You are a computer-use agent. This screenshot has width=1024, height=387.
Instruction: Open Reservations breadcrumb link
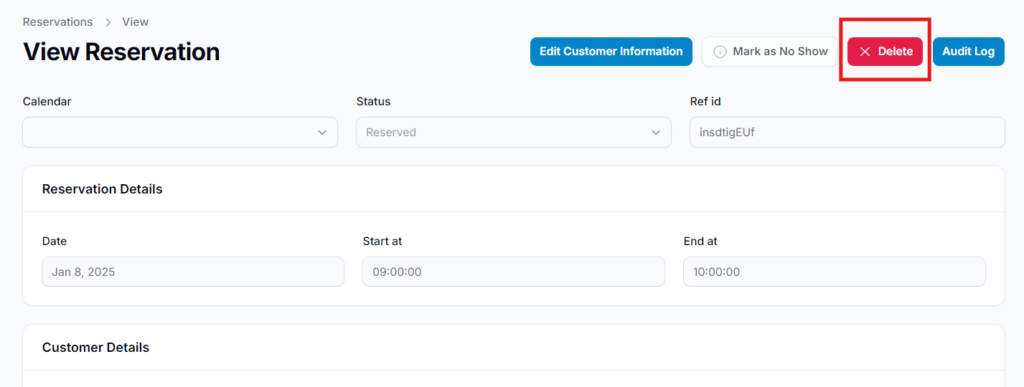tap(57, 22)
